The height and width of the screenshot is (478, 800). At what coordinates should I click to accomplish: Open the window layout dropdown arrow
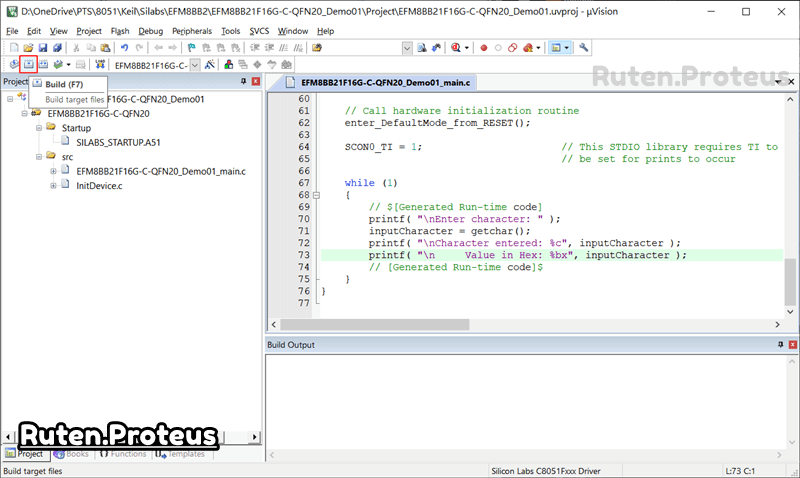click(x=566, y=48)
